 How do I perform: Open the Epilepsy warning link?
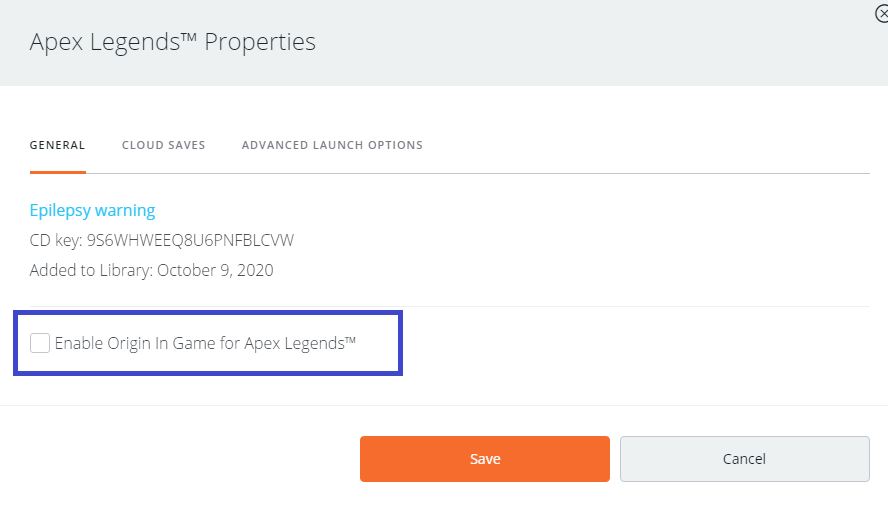pyautogui.click(x=92, y=210)
